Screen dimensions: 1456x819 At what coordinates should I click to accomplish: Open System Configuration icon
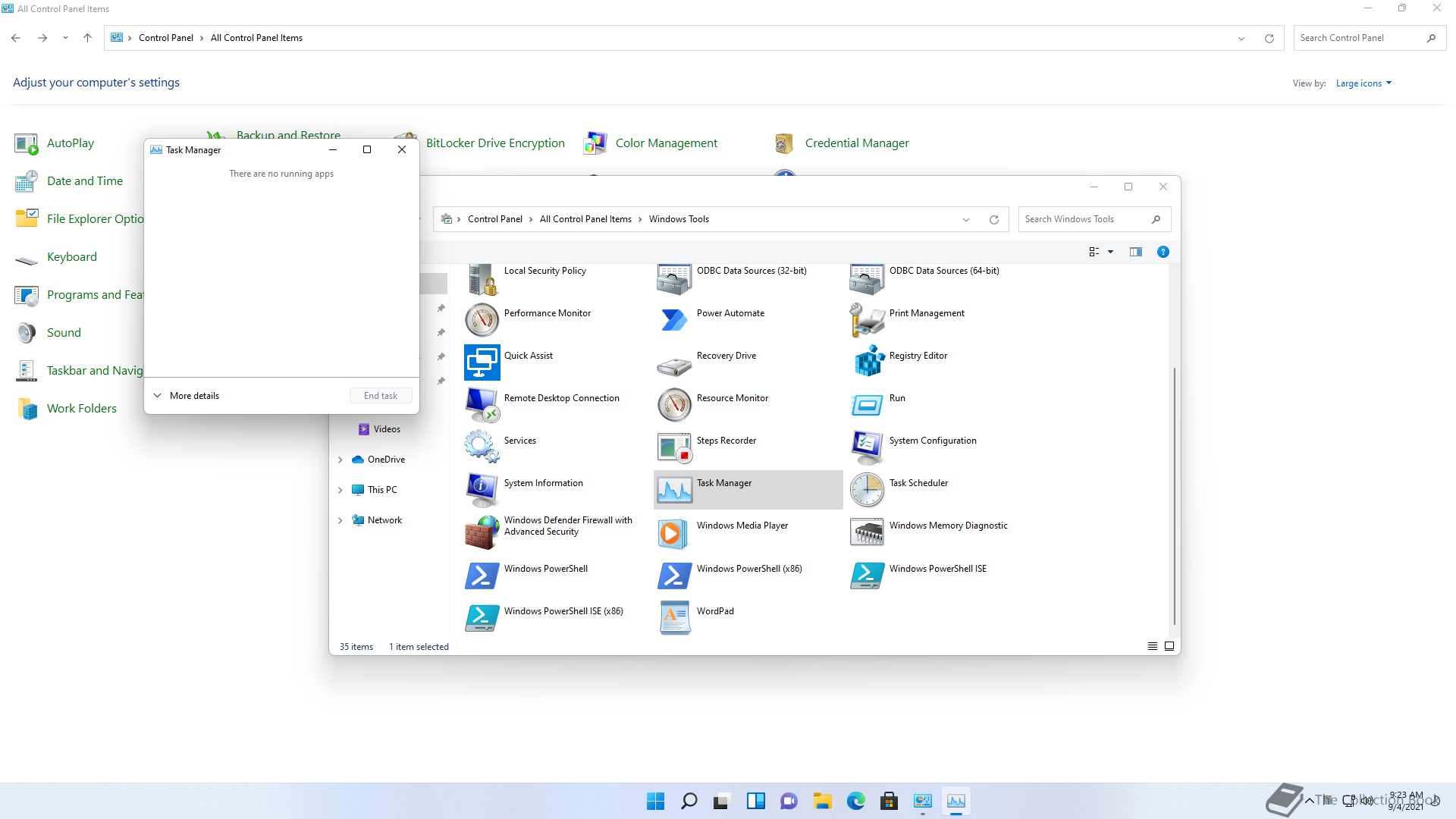[867, 447]
